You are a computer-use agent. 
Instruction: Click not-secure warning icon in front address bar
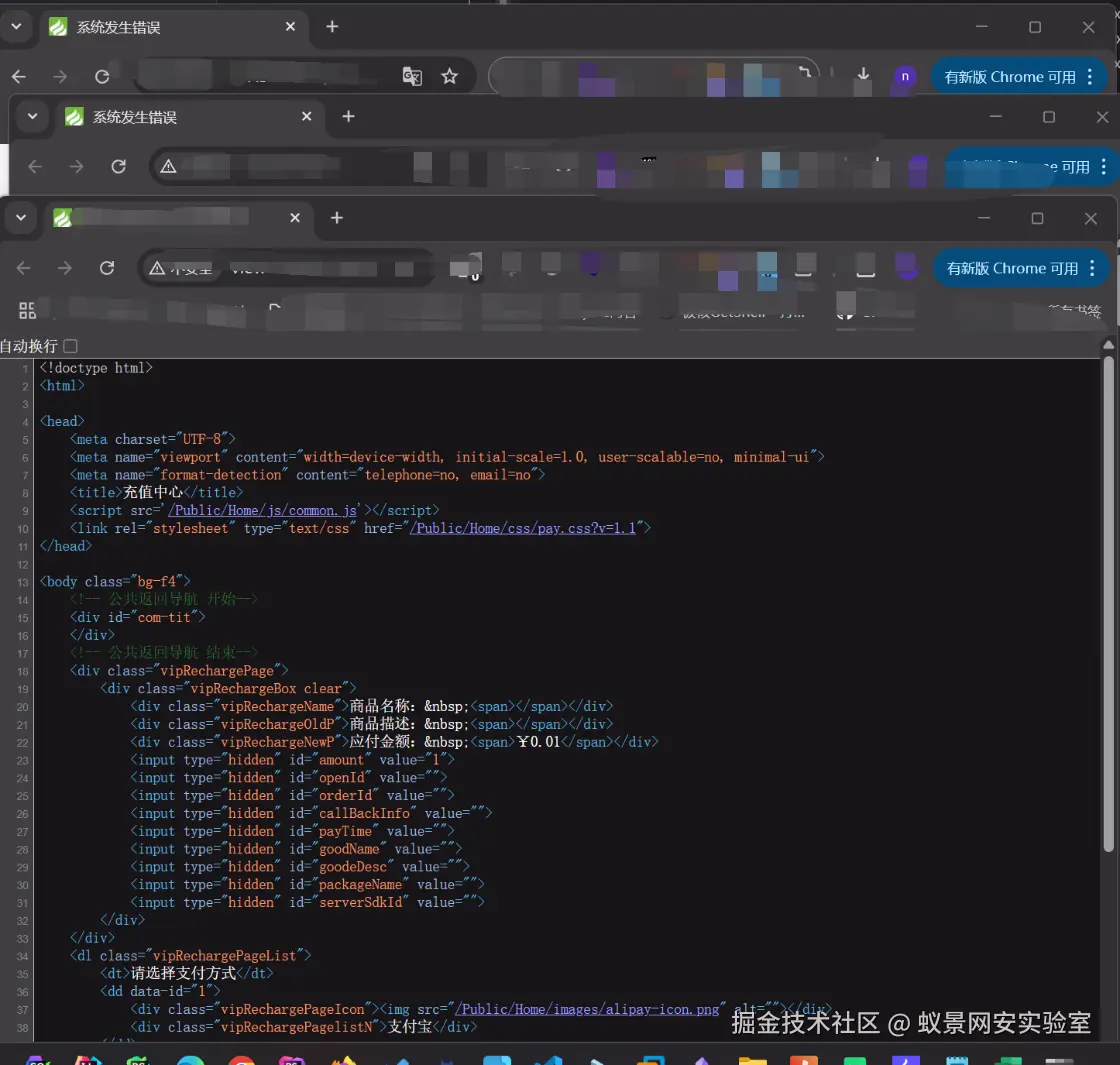(x=157, y=268)
